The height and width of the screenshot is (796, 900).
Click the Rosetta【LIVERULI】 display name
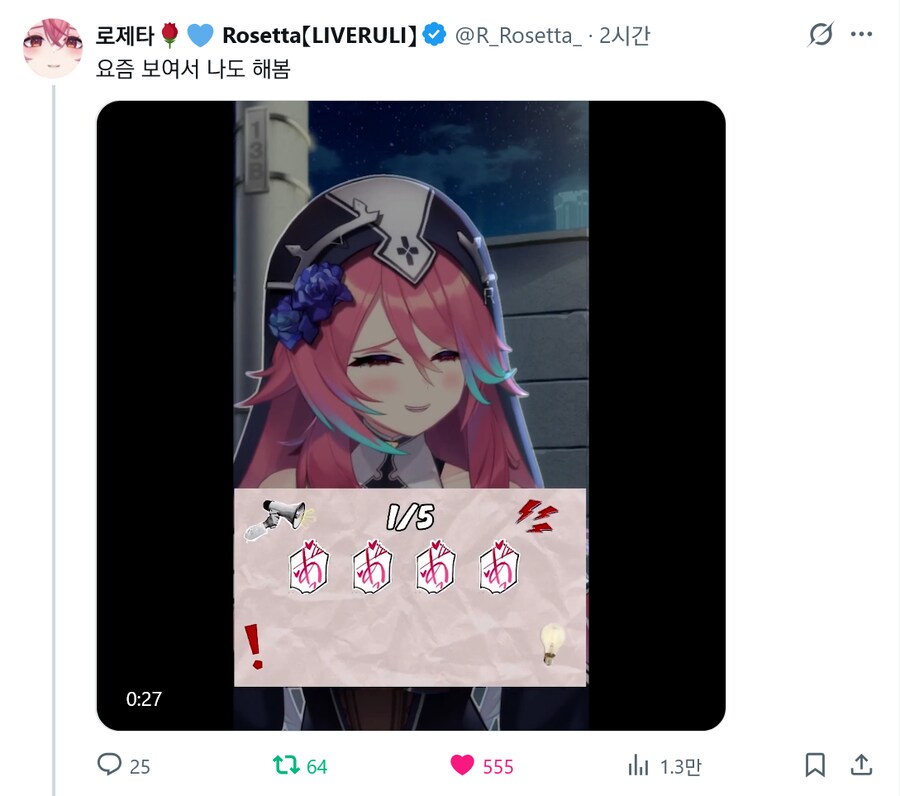point(319,36)
